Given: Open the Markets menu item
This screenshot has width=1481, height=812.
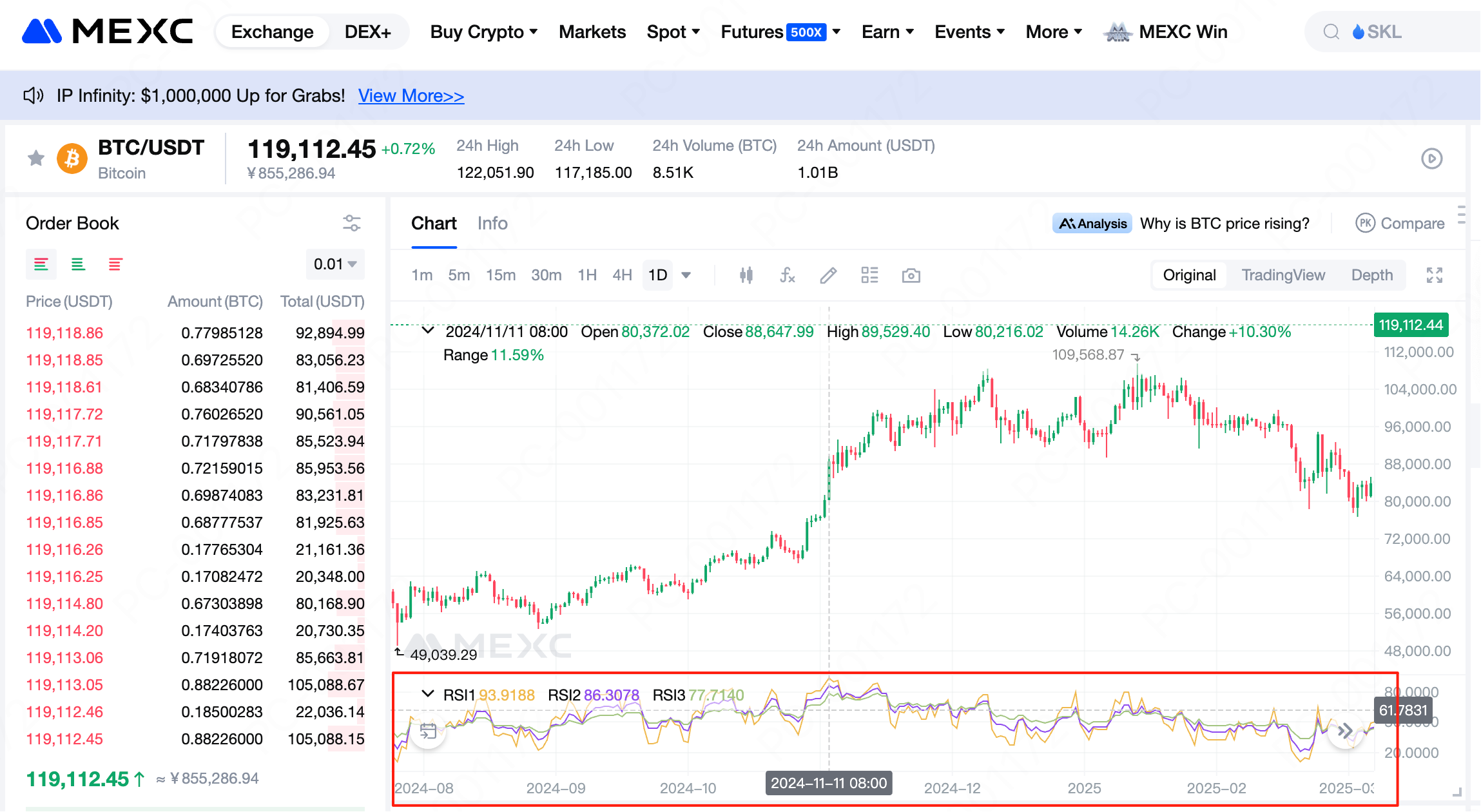Looking at the screenshot, I should (x=592, y=32).
